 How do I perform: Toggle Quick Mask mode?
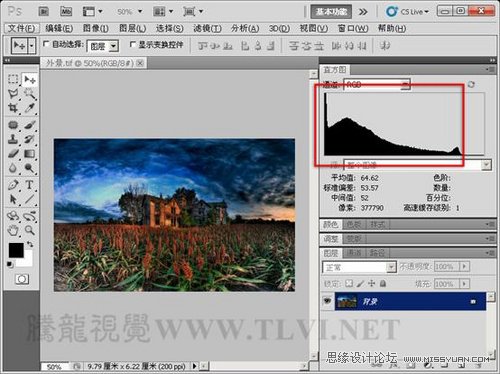22,279
